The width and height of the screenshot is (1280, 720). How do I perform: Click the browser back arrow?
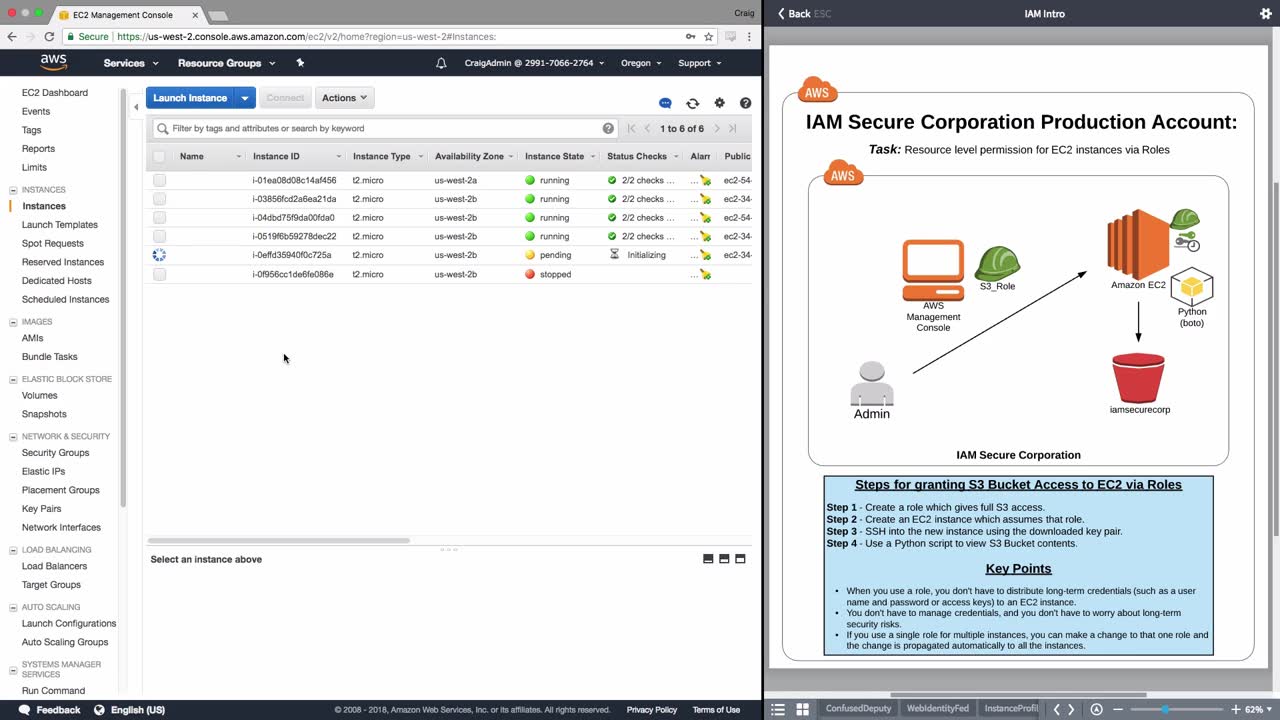(x=12, y=37)
